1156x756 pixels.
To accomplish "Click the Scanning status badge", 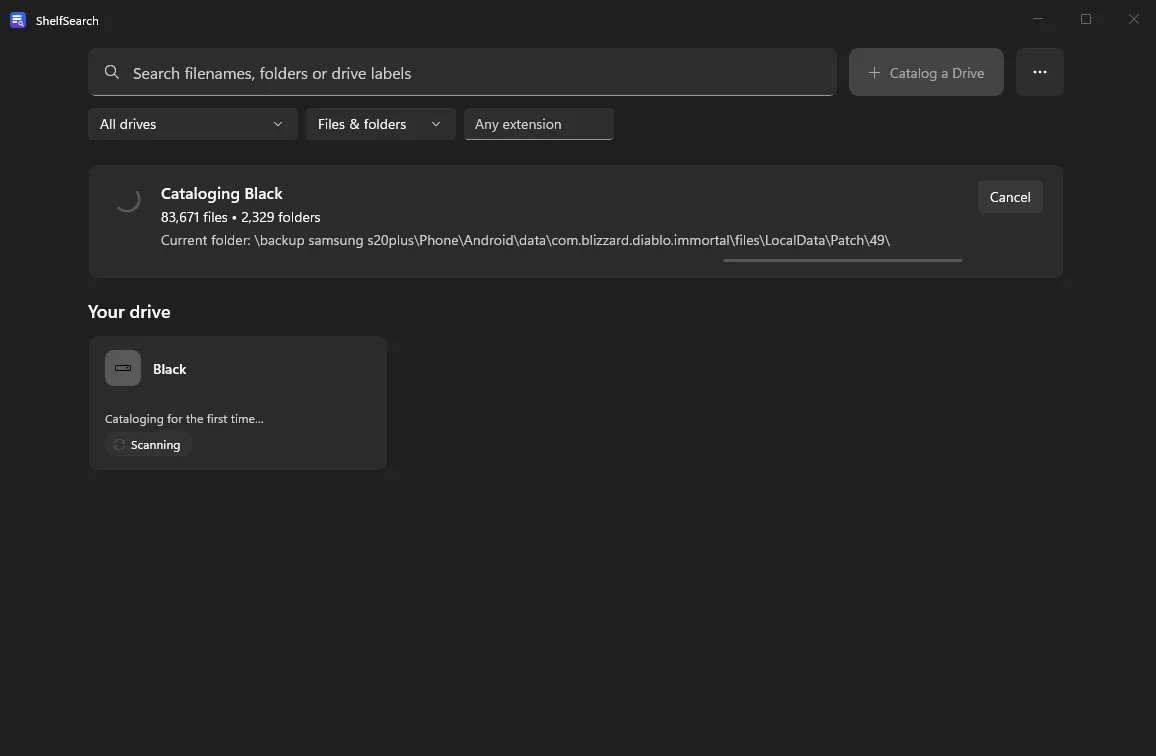I will (x=148, y=445).
